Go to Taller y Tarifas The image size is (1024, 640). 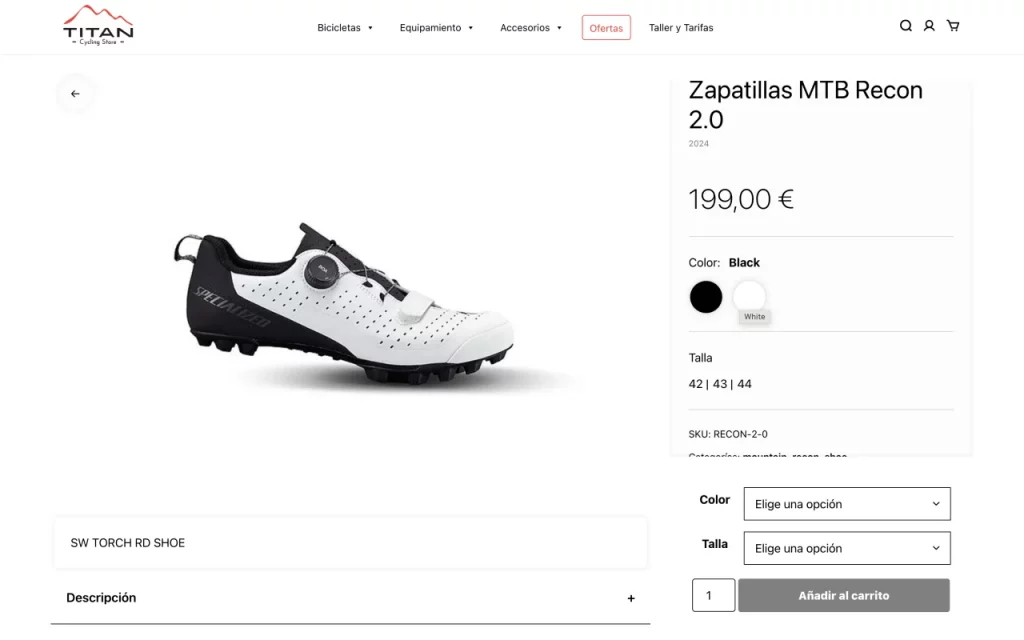click(x=681, y=28)
